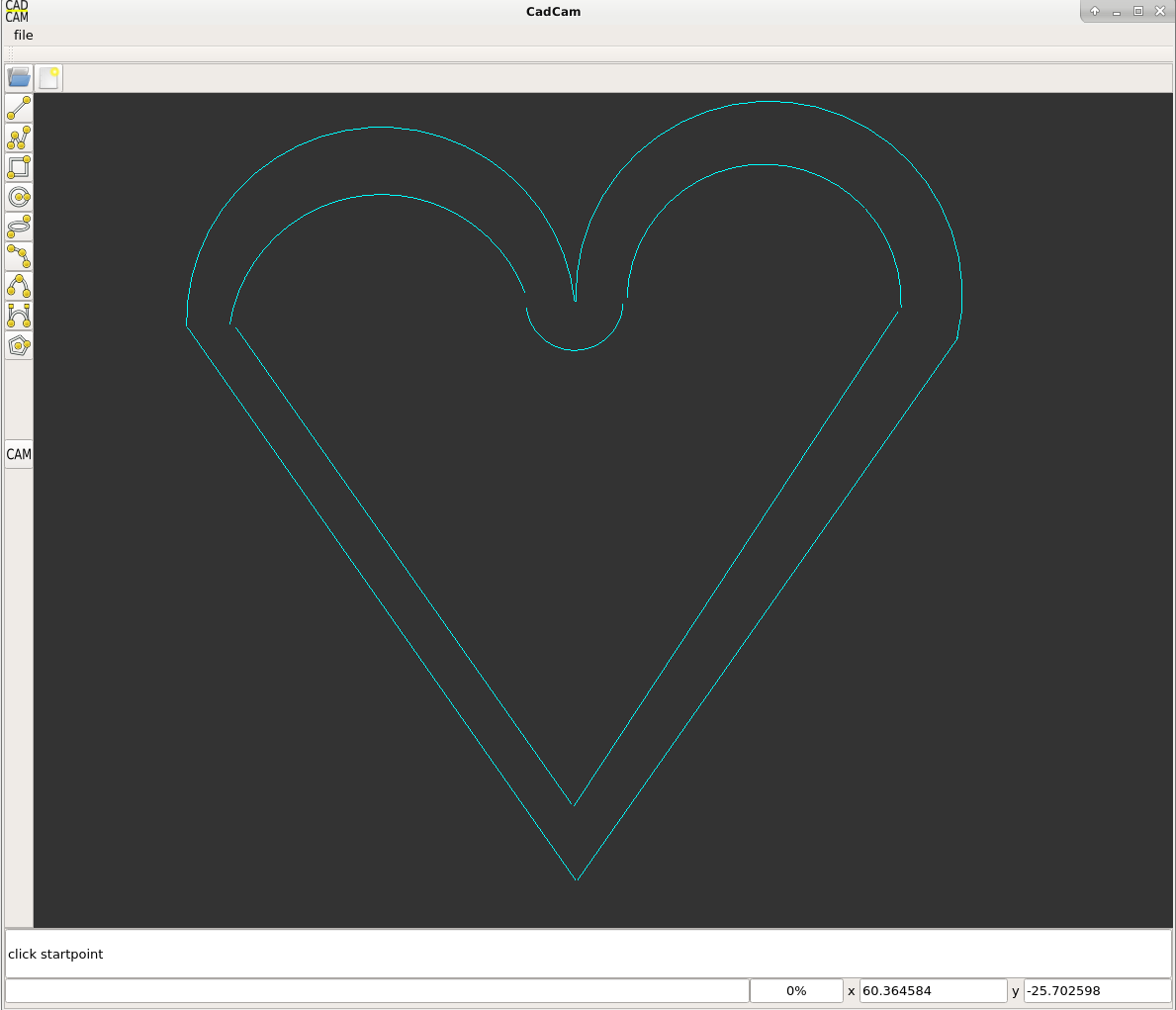Click the command entry field at bottom
Screen dimensions: 1176x1010
377,990
